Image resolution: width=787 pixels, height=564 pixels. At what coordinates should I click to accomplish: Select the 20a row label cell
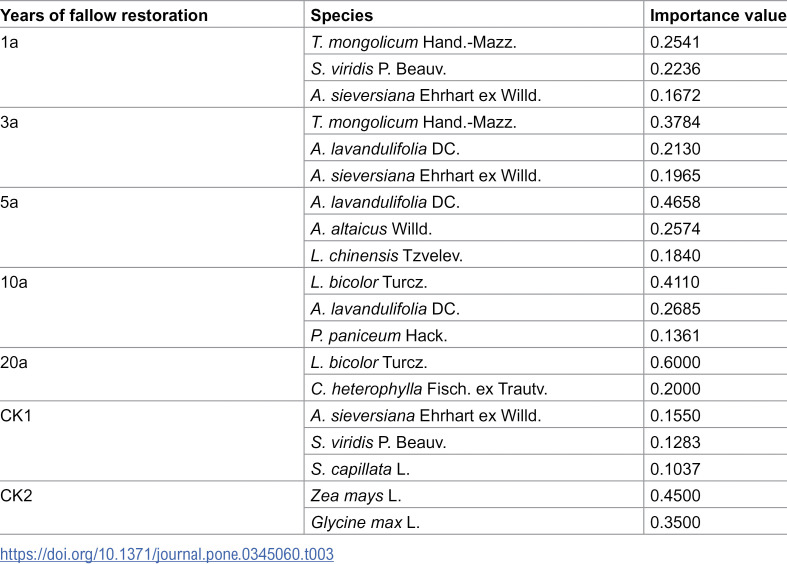click(152, 374)
